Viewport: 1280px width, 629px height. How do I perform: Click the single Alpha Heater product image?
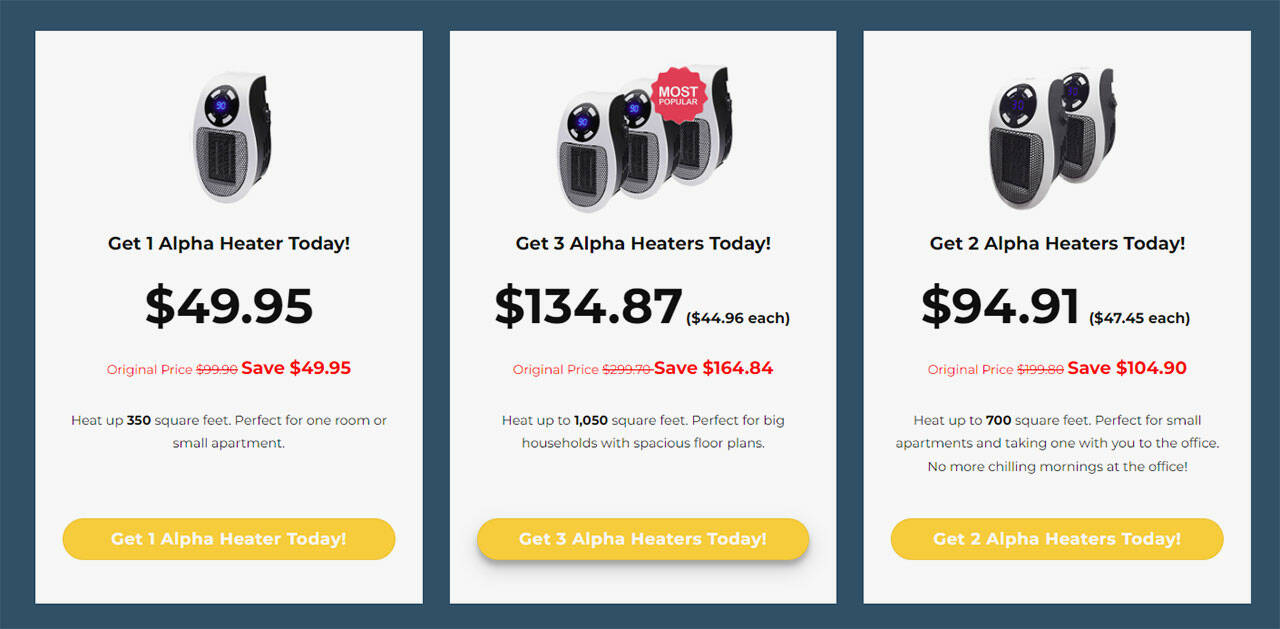(x=230, y=138)
